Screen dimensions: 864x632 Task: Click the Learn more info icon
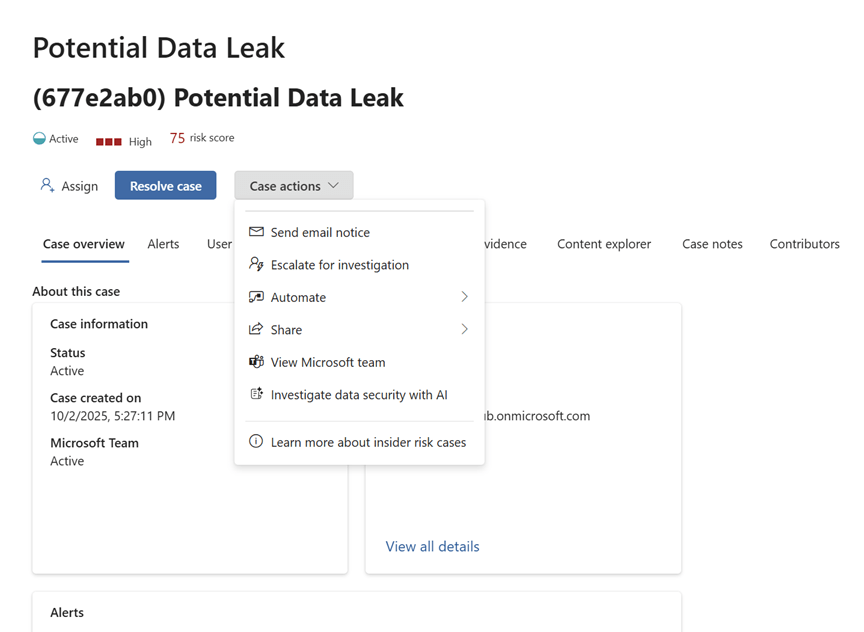pos(256,442)
